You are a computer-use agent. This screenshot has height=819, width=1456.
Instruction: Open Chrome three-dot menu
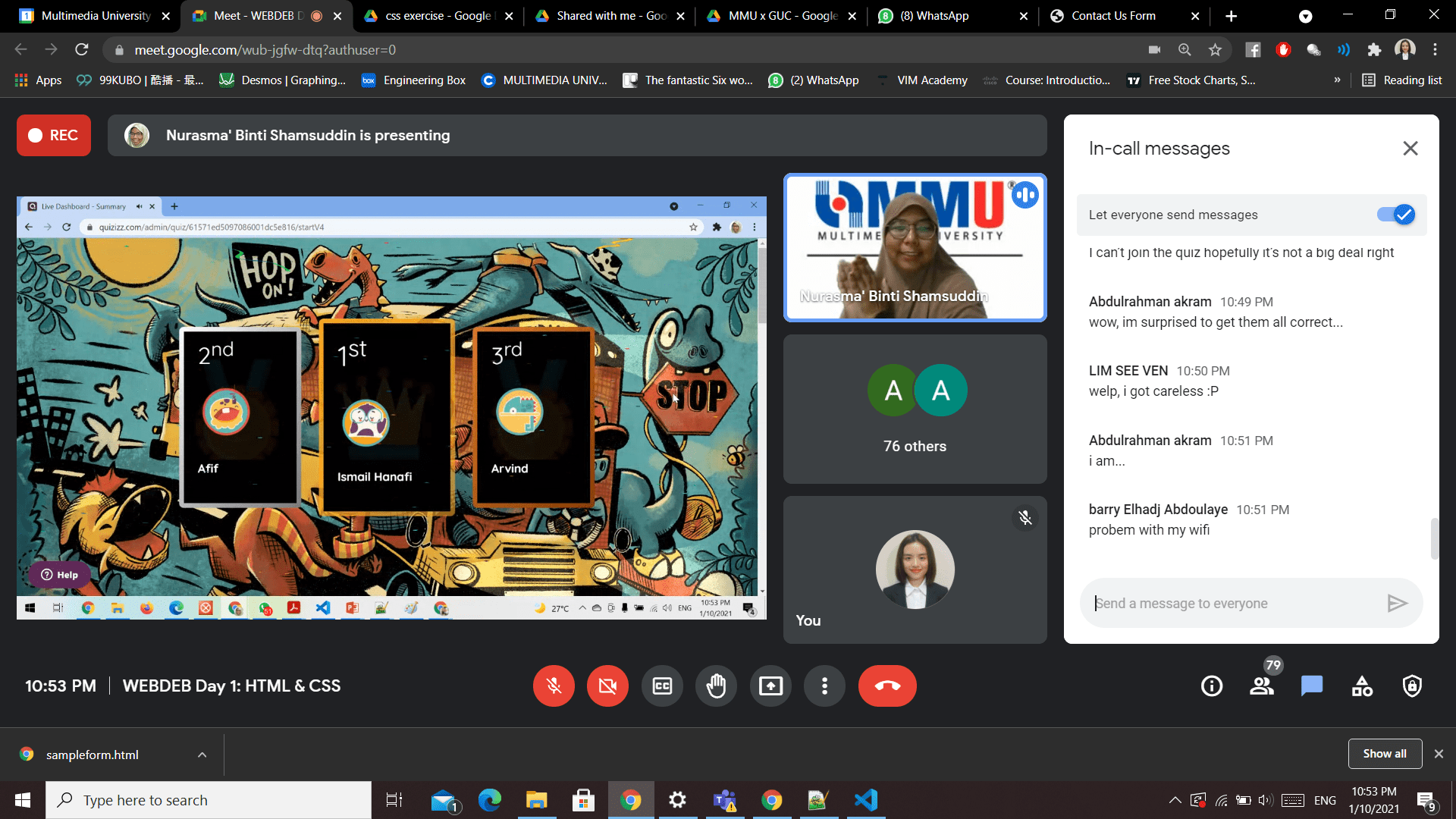1435,50
